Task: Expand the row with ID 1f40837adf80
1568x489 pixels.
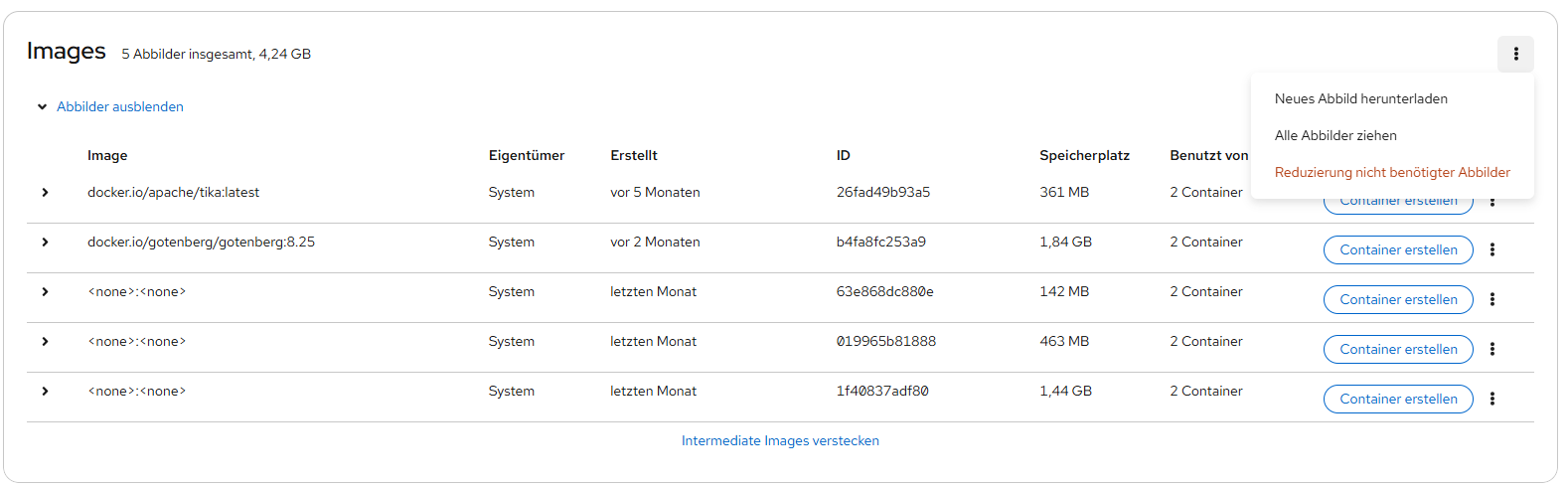Action: coord(45,392)
